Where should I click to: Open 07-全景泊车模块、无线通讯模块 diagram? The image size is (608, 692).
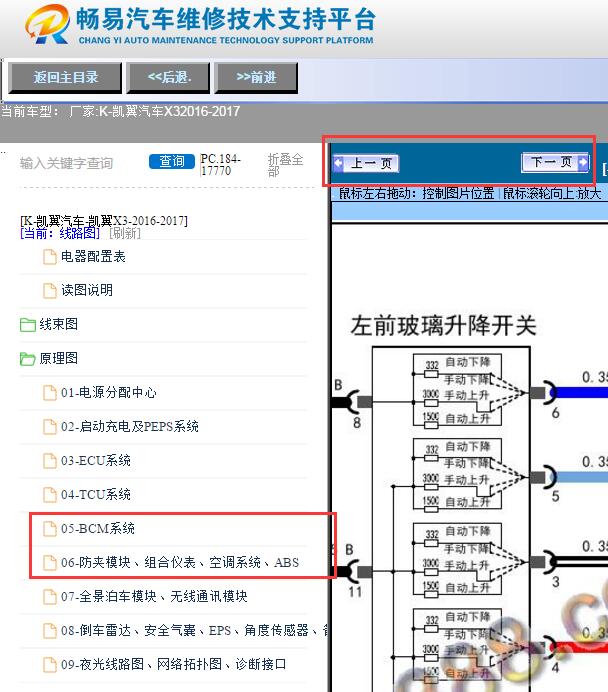click(154, 596)
